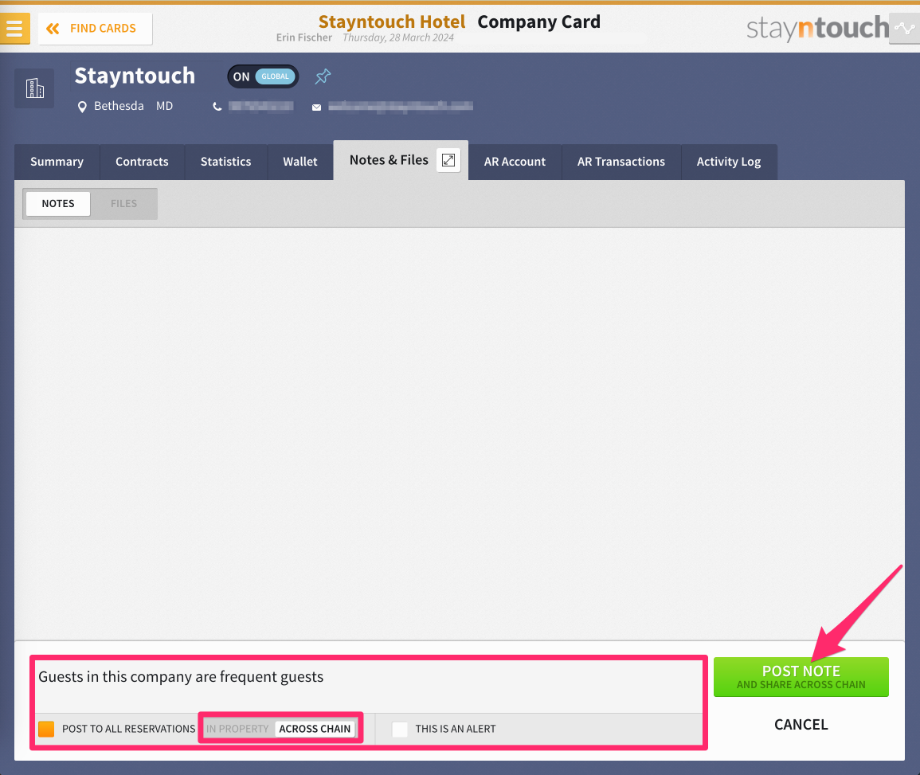This screenshot has height=775, width=920.
Task: Click the MD state text
Action: [164, 106]
